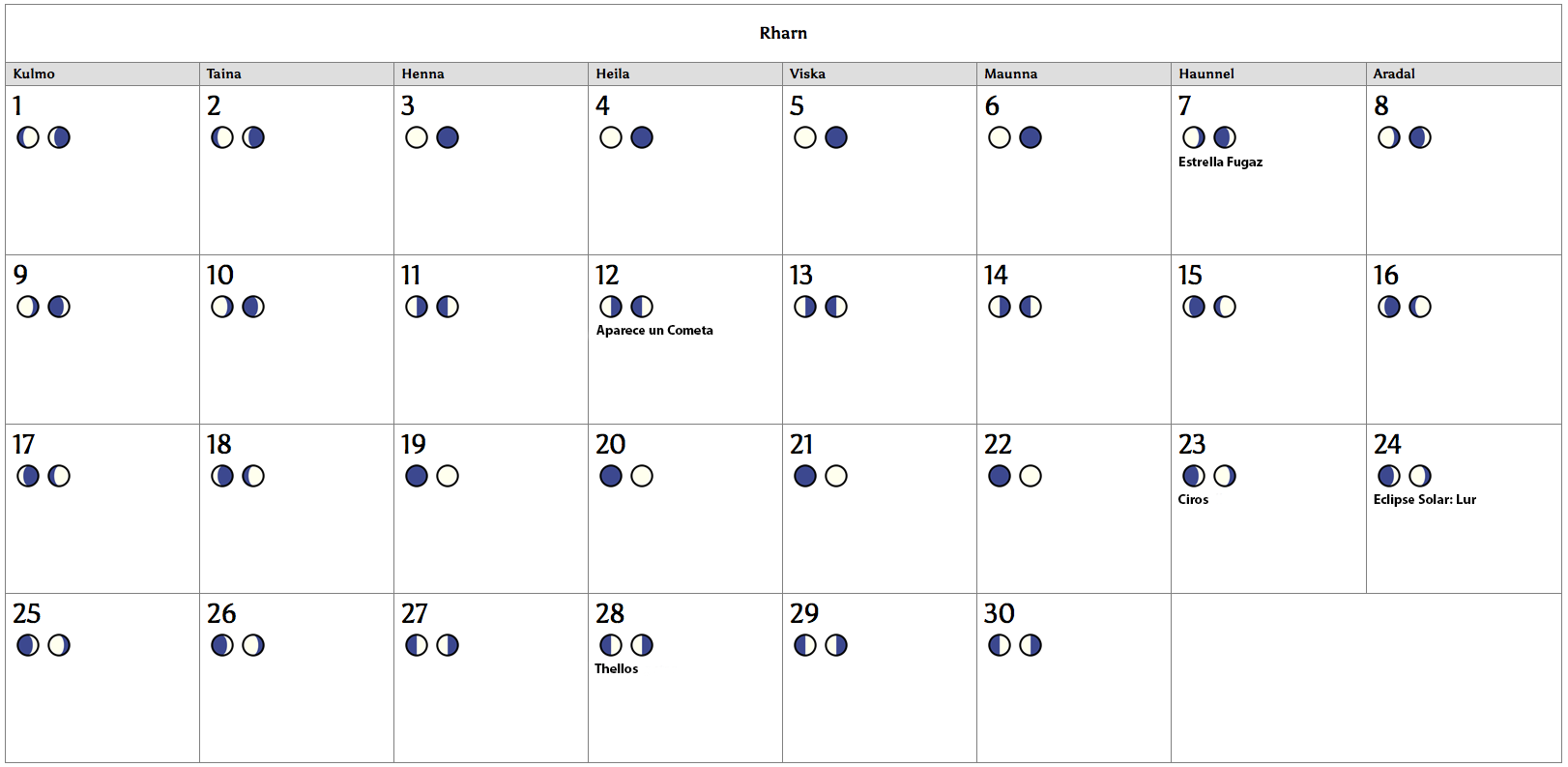Click the first moon icon on day 25
Screen dimensions: 1568x767
[28, 645]
